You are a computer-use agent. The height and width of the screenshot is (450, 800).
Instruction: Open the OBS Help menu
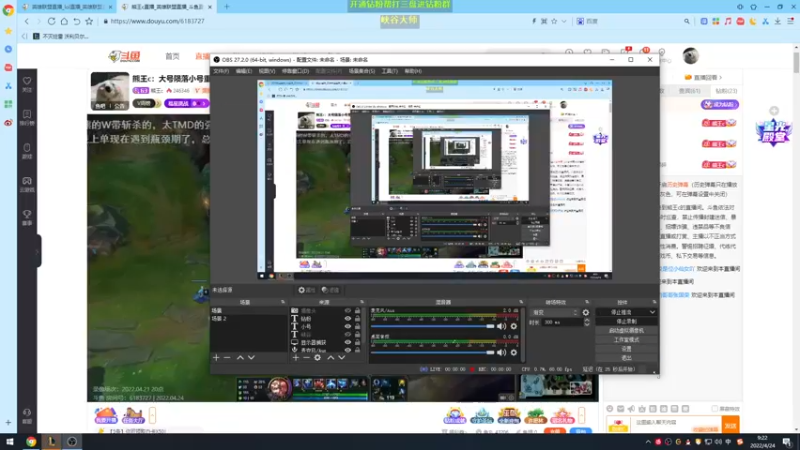click(413, 71)
